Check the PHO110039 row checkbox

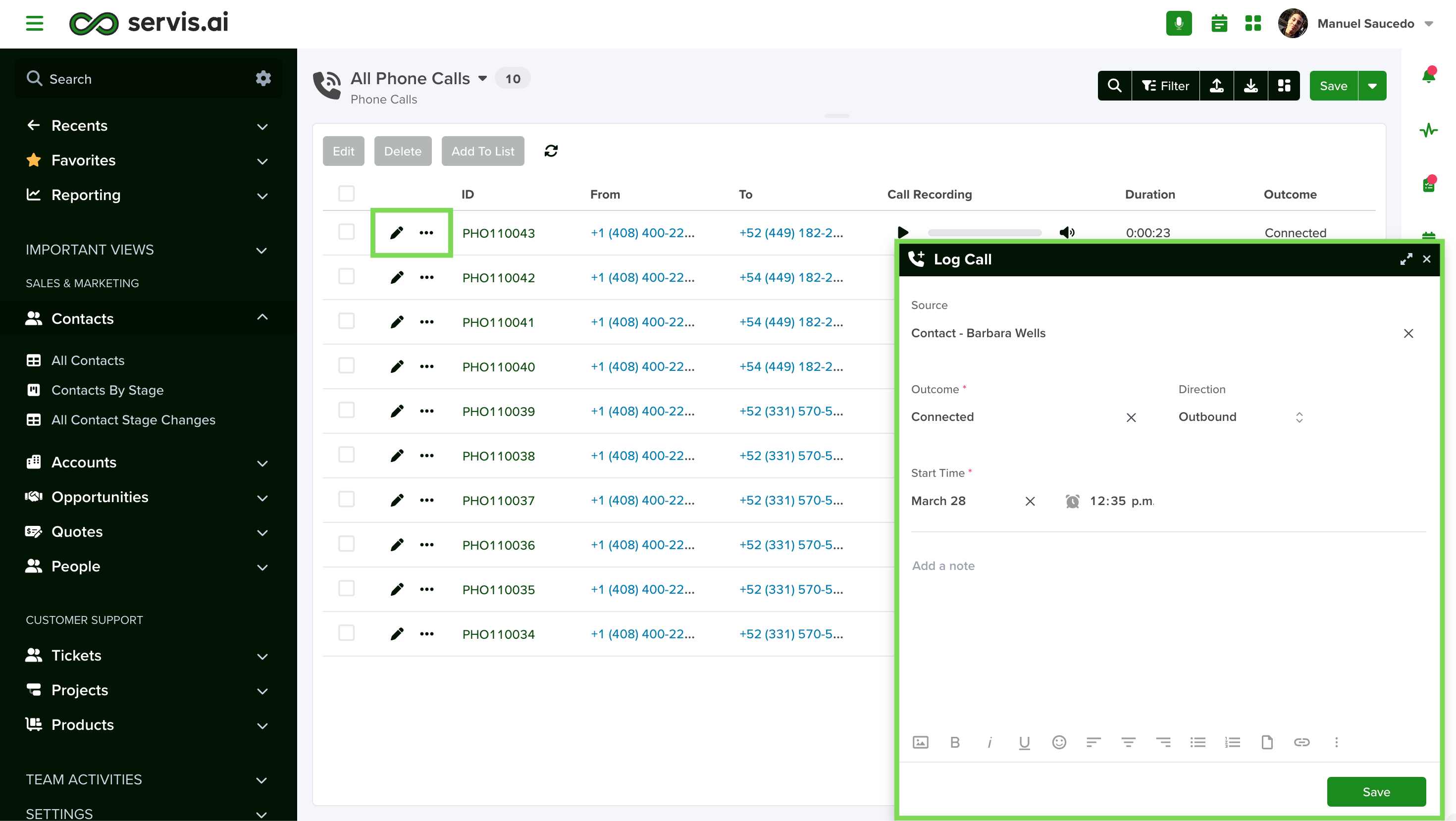[x=347, y=411]
